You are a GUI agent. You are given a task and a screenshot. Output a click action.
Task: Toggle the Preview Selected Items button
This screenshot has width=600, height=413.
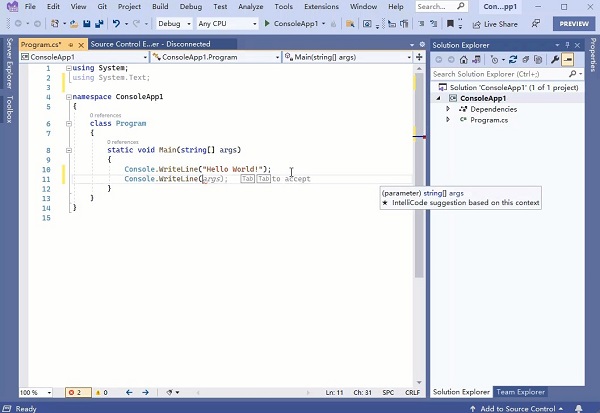tap(568, 59)
